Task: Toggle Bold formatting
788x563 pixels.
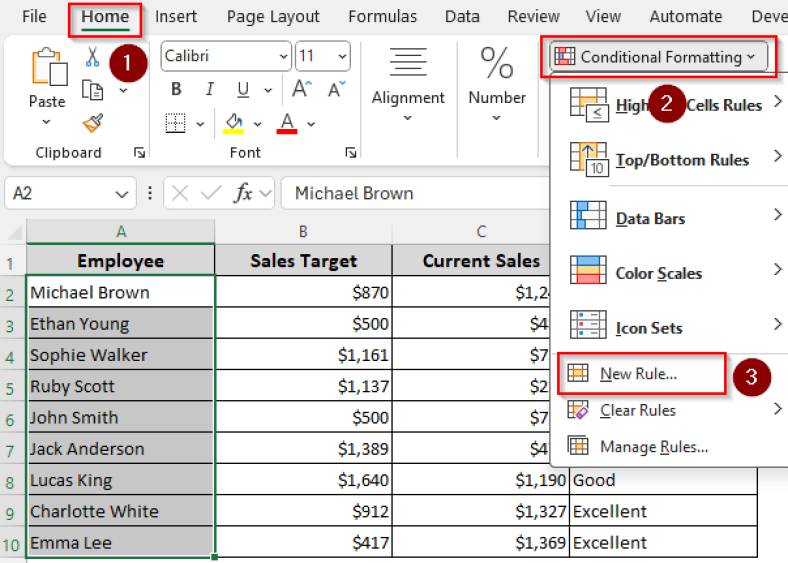Action: (176, 89)
